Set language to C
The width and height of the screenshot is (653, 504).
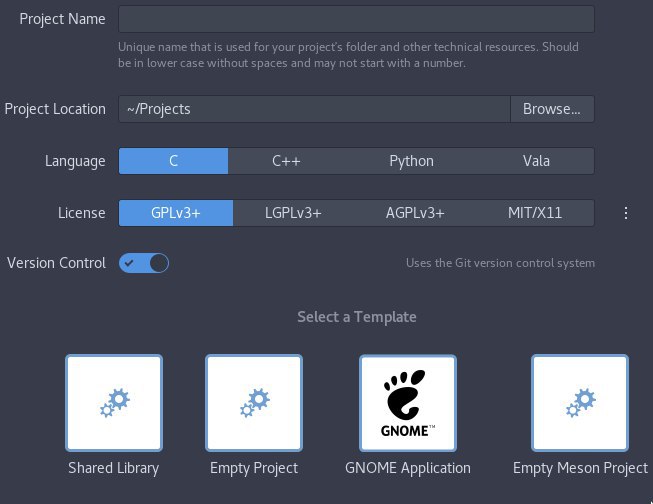coord(173,161)
